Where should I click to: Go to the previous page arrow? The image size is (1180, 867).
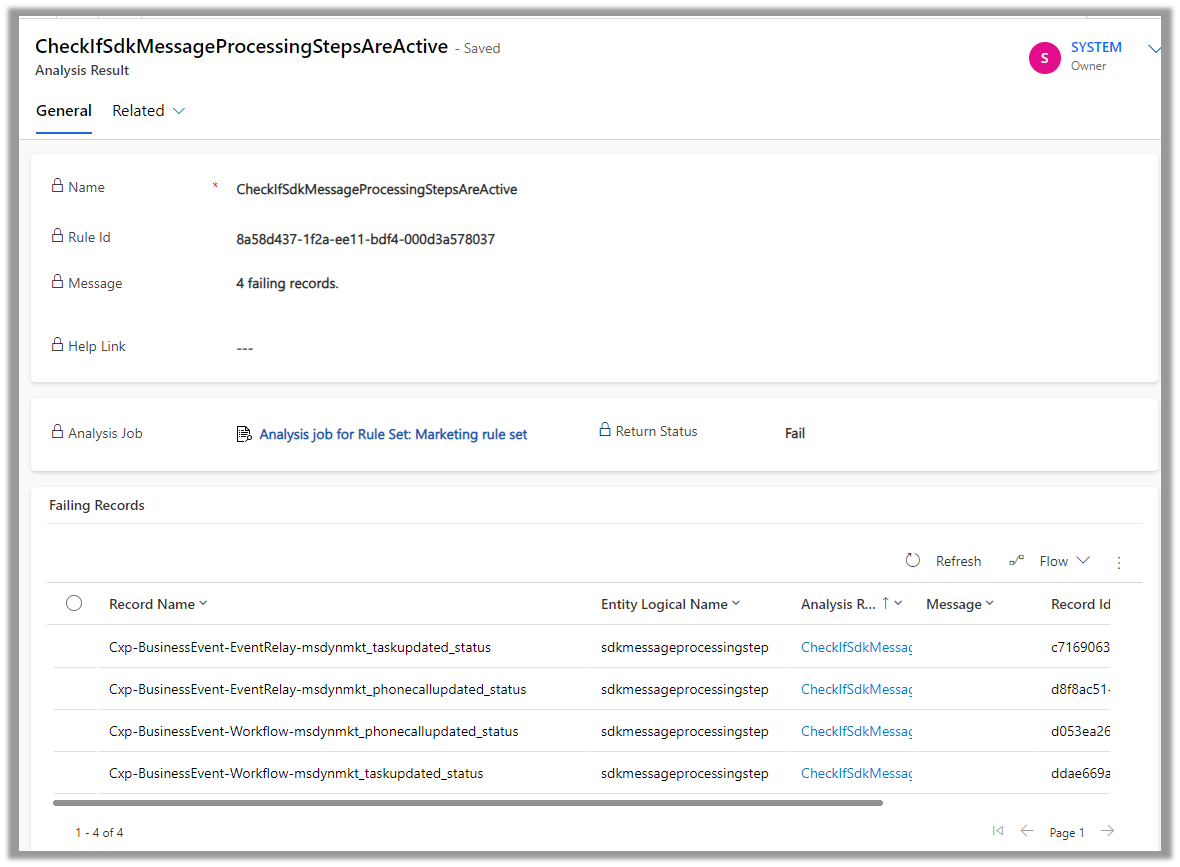pyautogui.click(x=1027, y=831)
